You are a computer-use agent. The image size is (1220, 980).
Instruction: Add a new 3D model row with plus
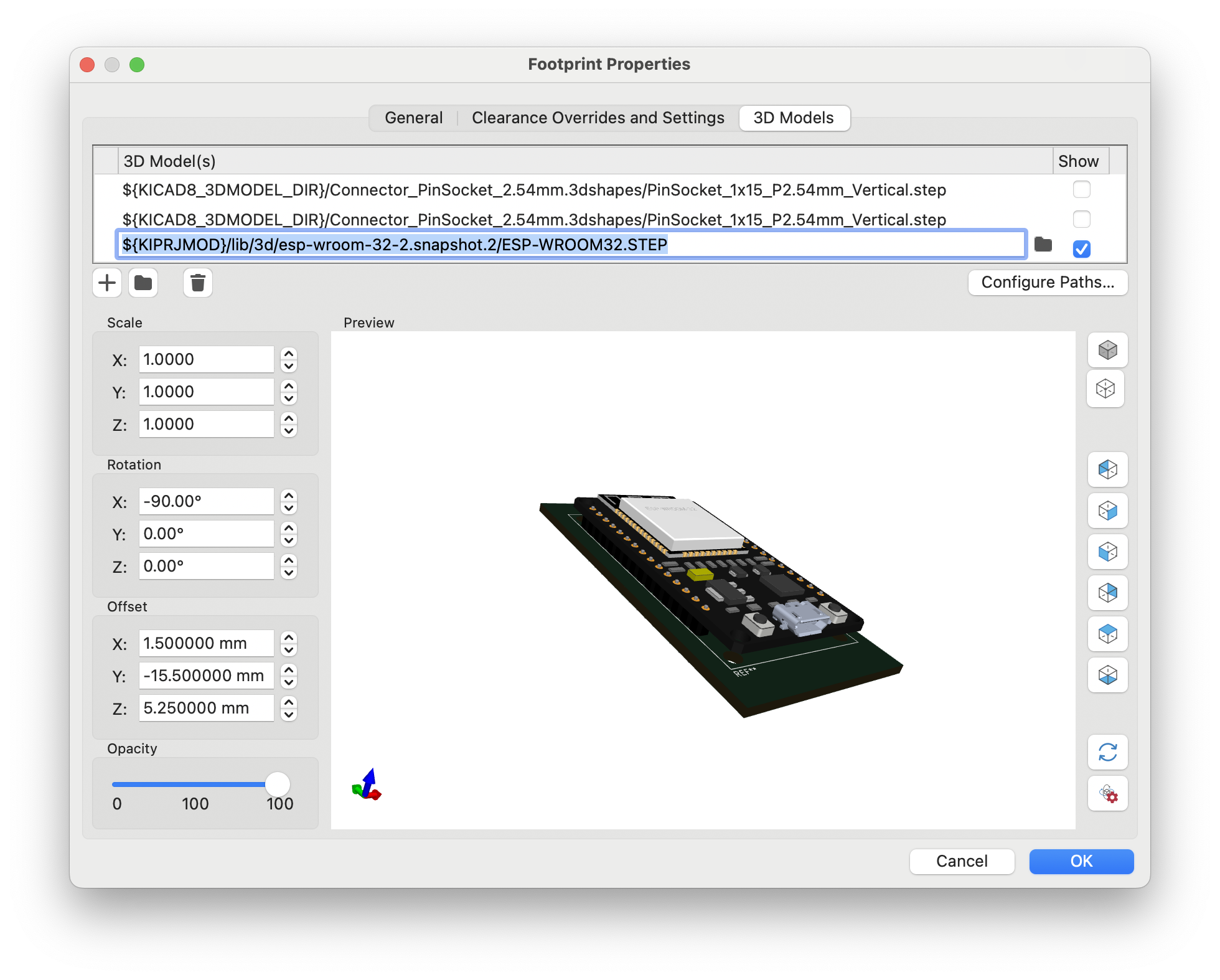coord(107,283)
